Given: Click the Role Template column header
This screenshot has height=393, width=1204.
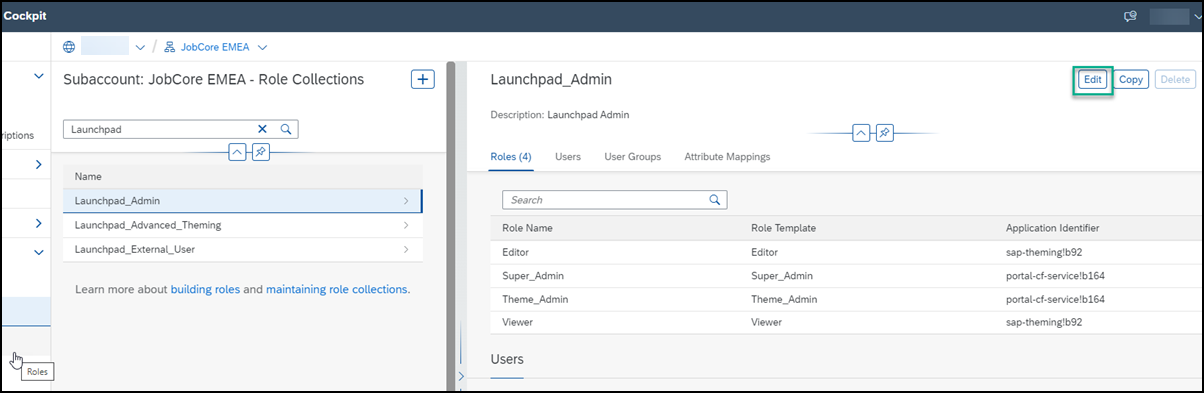Looking at the screenshot, I should (783, 228).
